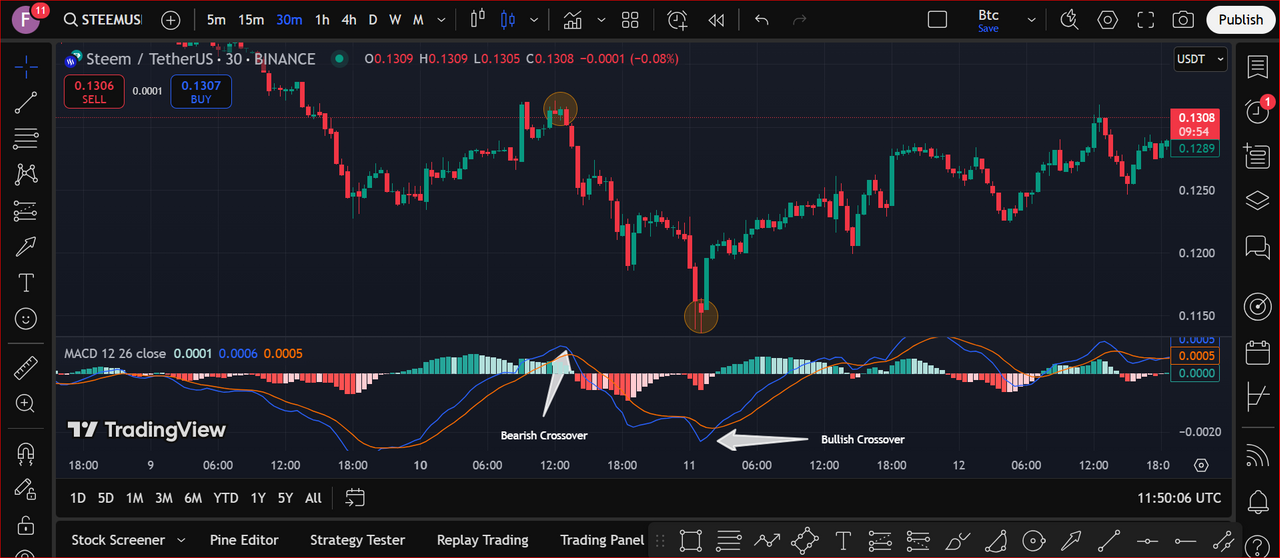The height and width of the screenshot is (558, 1280).
Task: Open chart settings hexagon icon
Action: tap(1107, 19)
